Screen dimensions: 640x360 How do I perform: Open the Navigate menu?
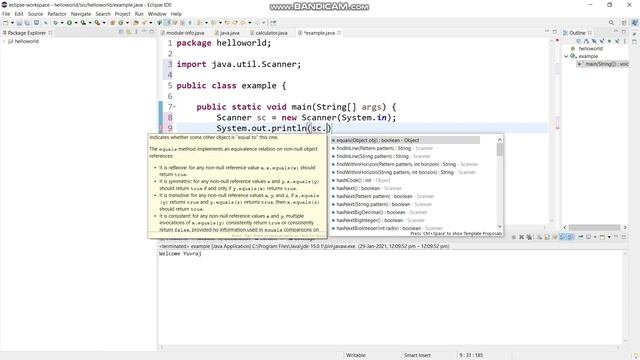pyautogui.click(x=81, y=14)
